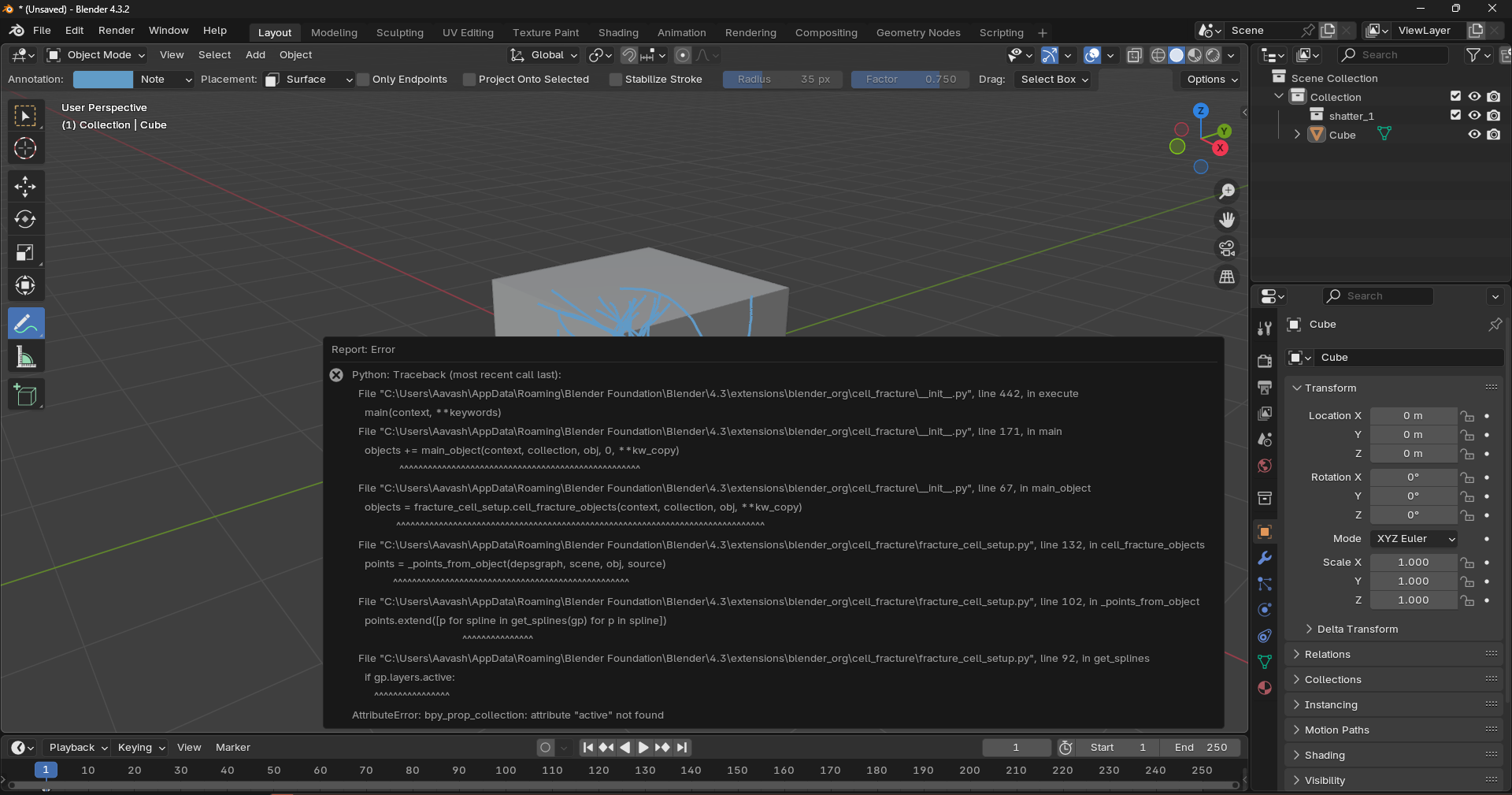
Task: Click the outliner Search field
Action: click(1392, 55)
